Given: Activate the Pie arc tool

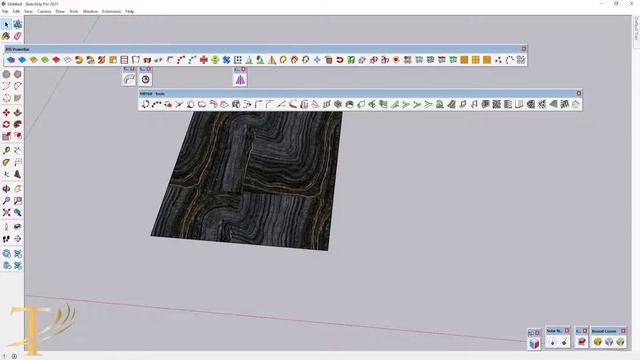Looking at the screenshot, I should pos(18,98).
